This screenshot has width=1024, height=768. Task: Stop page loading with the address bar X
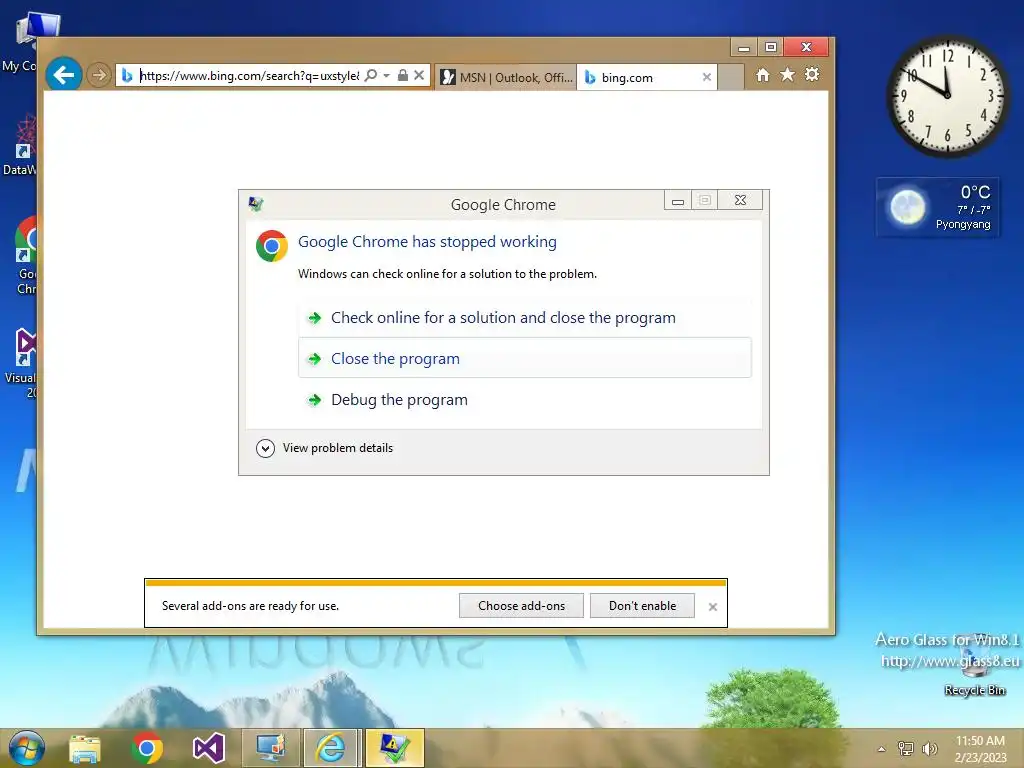click(419, 75)
